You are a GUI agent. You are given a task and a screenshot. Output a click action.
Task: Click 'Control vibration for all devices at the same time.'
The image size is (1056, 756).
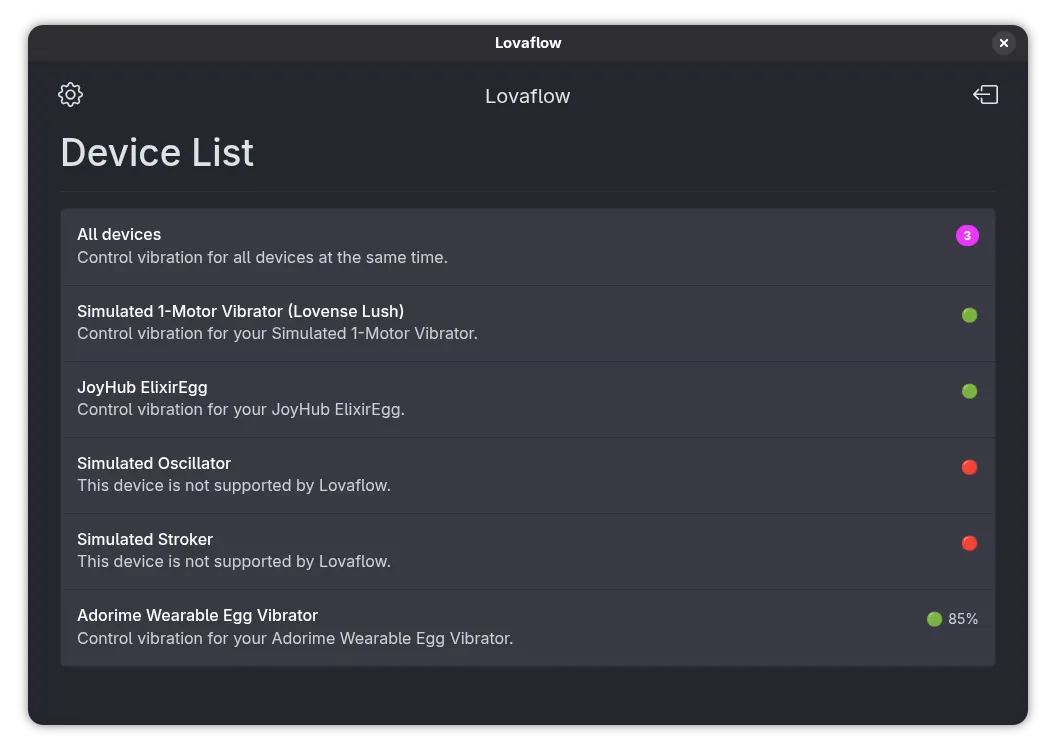(262, 258)
